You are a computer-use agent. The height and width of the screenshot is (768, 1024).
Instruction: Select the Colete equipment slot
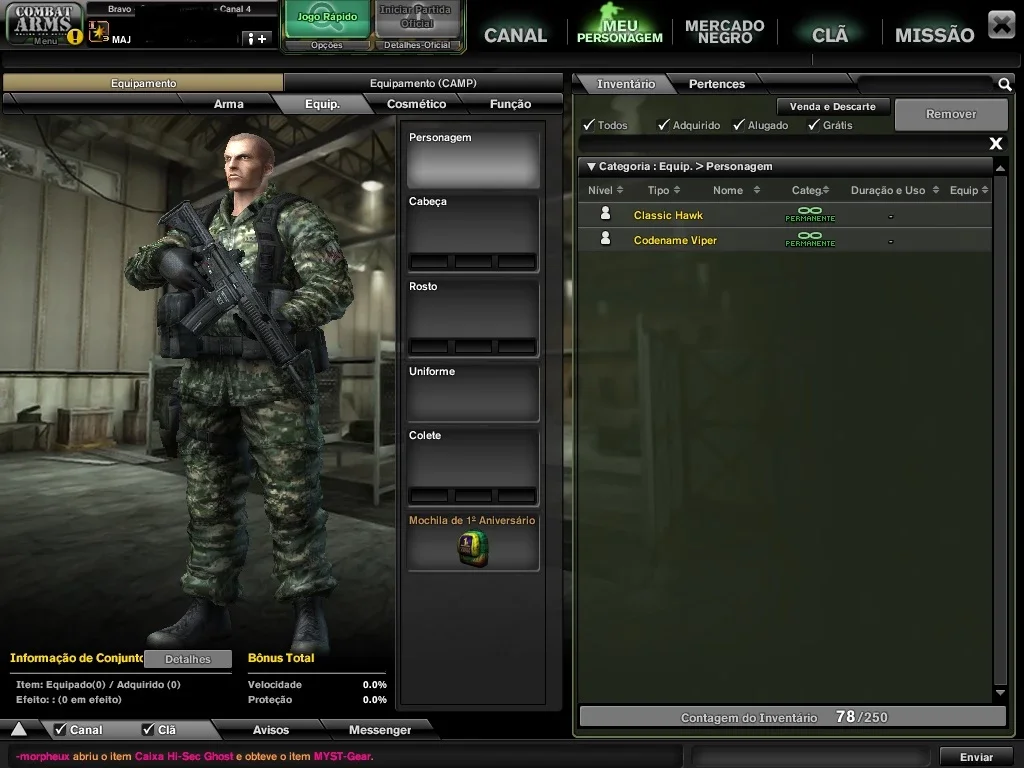click(473, 467)
